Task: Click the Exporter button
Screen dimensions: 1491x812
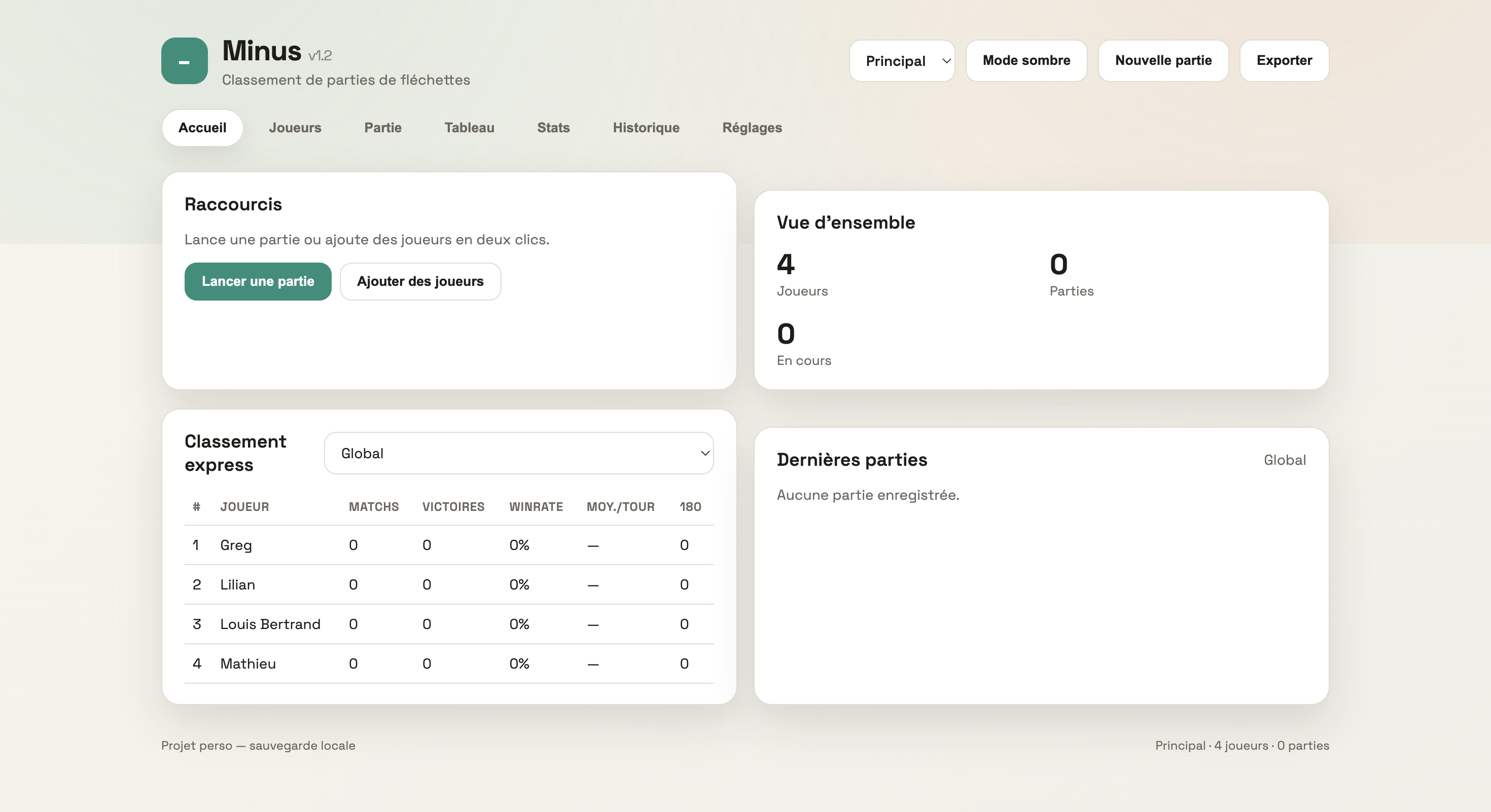Action: click(1284, 61)
